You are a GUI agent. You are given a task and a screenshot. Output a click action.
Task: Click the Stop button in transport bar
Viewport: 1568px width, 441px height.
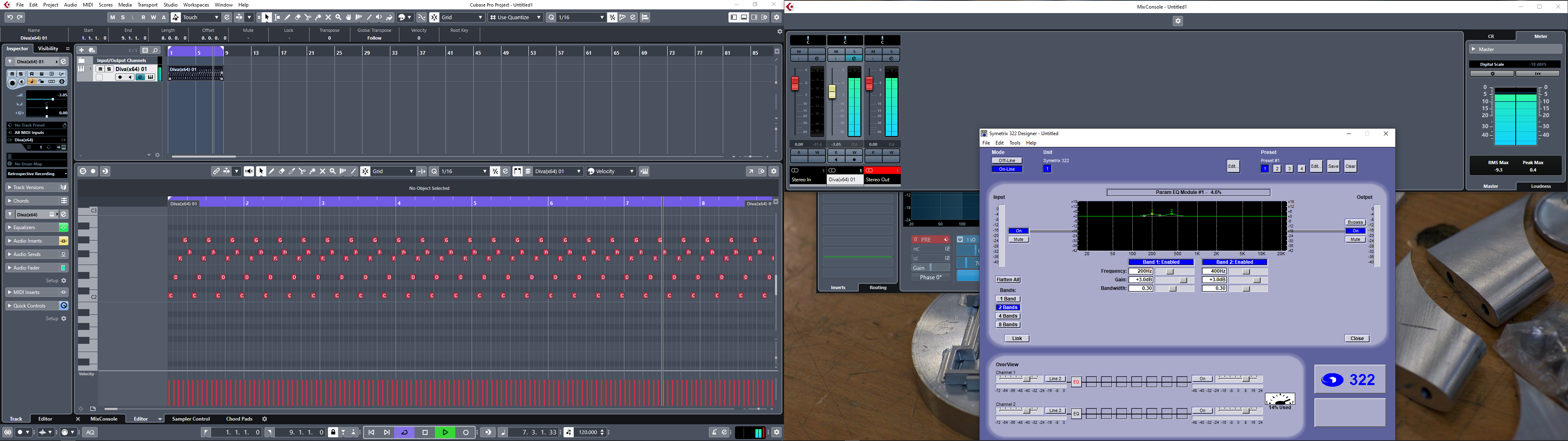(425, 432)
